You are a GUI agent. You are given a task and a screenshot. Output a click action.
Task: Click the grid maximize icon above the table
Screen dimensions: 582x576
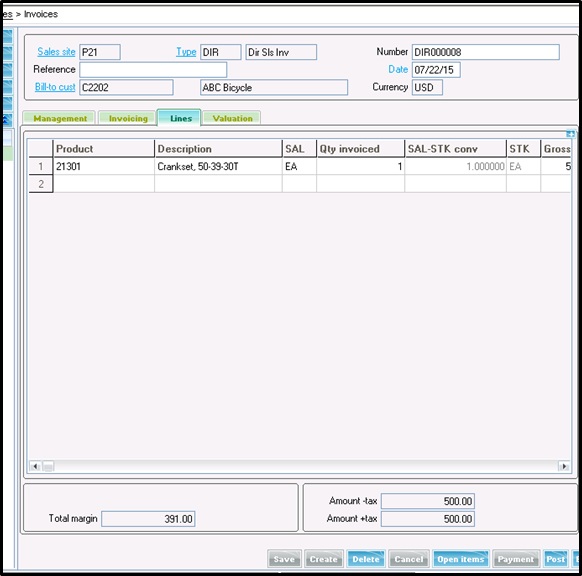[x=570, y=134]
